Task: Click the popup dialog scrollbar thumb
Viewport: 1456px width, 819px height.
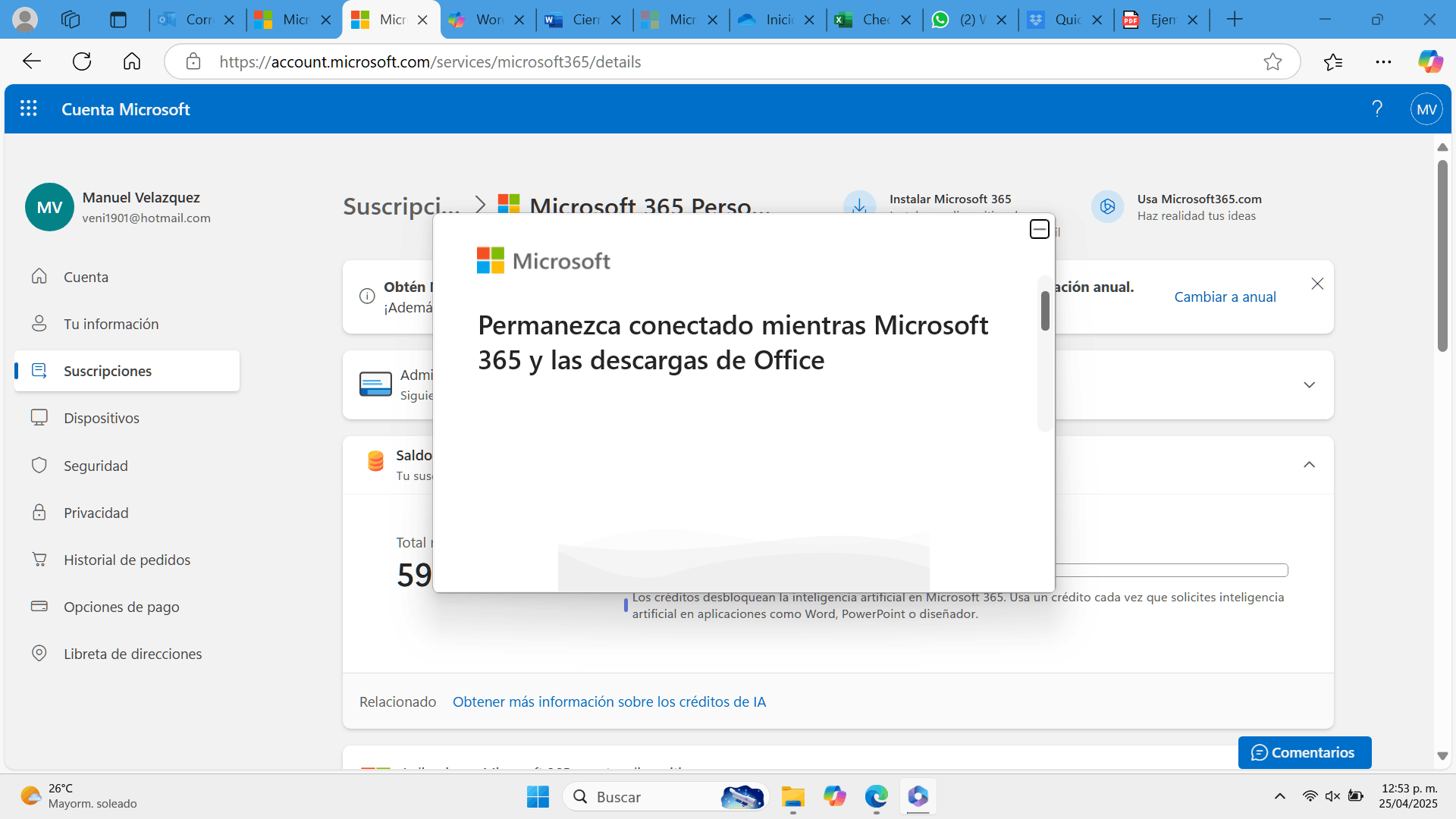Action: click(x=1045, y=311)
